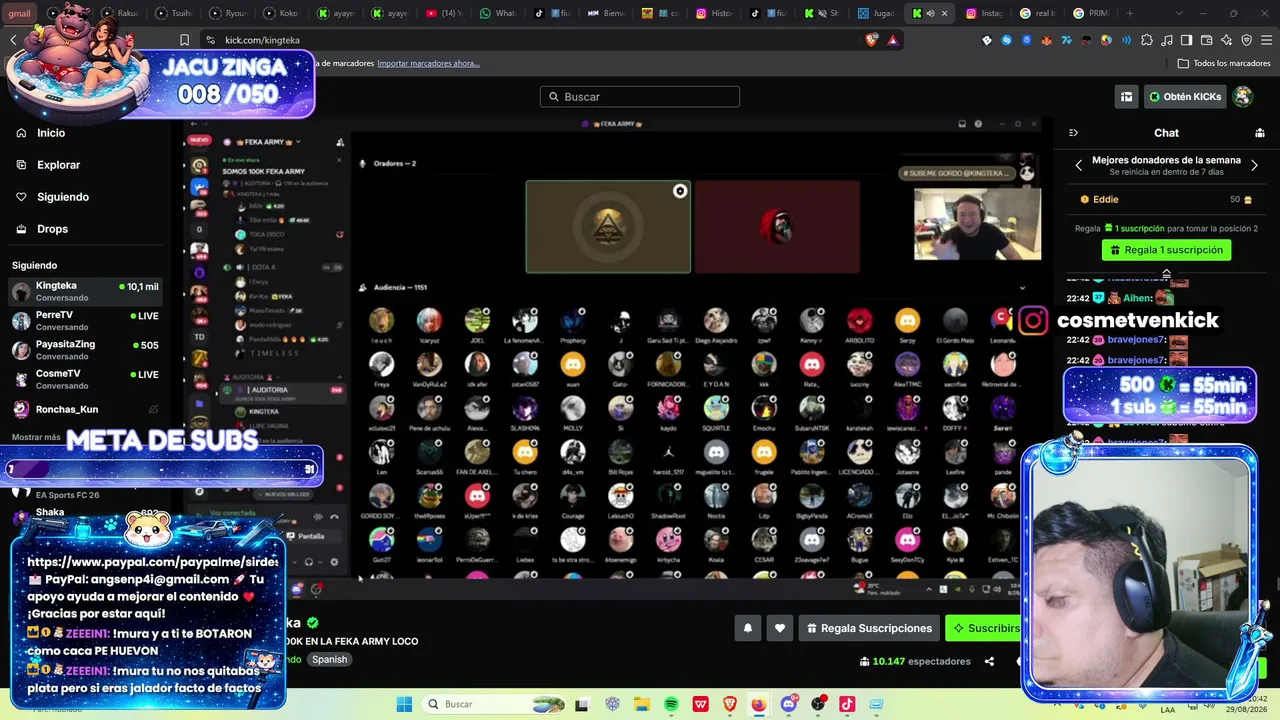
Task: Click the green Suscribirse button
Action: pos(984,628)
